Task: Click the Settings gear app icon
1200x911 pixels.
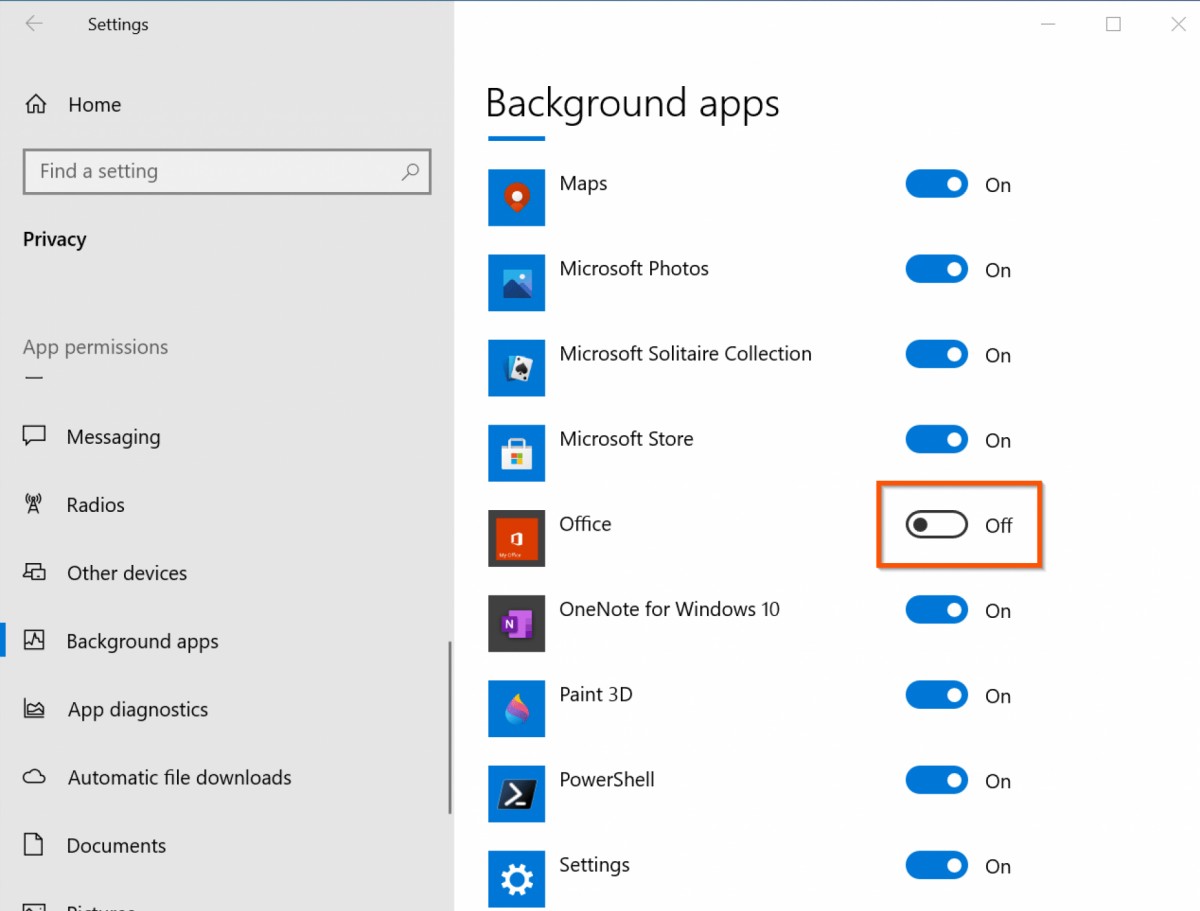Action: tap(516, 878)
